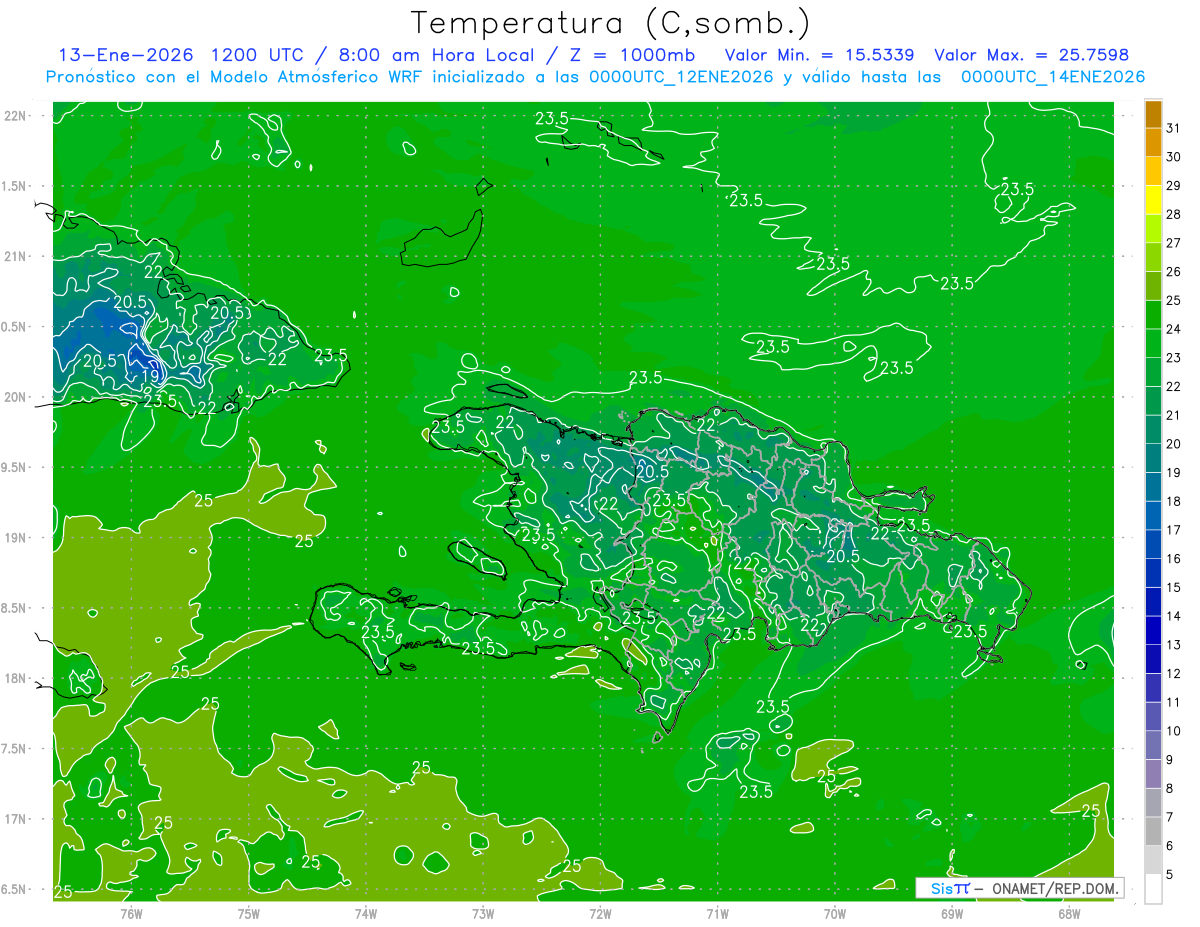Pick the white swatch below 5
The image size is (1200, 927).
[1153, 889]
